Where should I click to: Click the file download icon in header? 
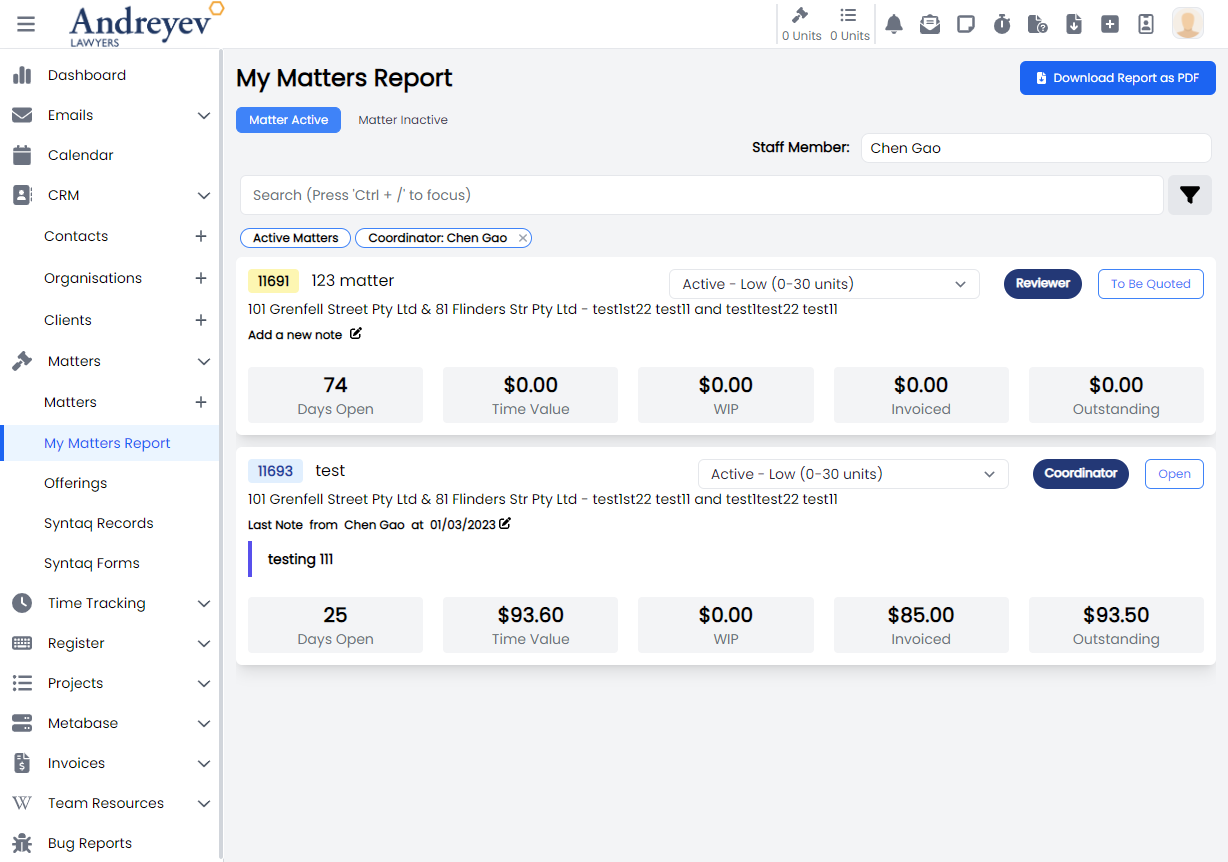click(1074, 24)
